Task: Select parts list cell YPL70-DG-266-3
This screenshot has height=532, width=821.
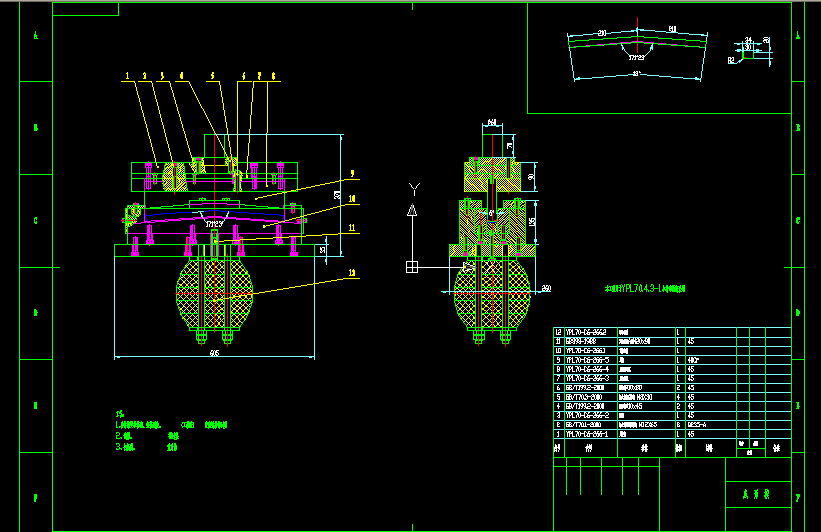Action: [587, 378]
